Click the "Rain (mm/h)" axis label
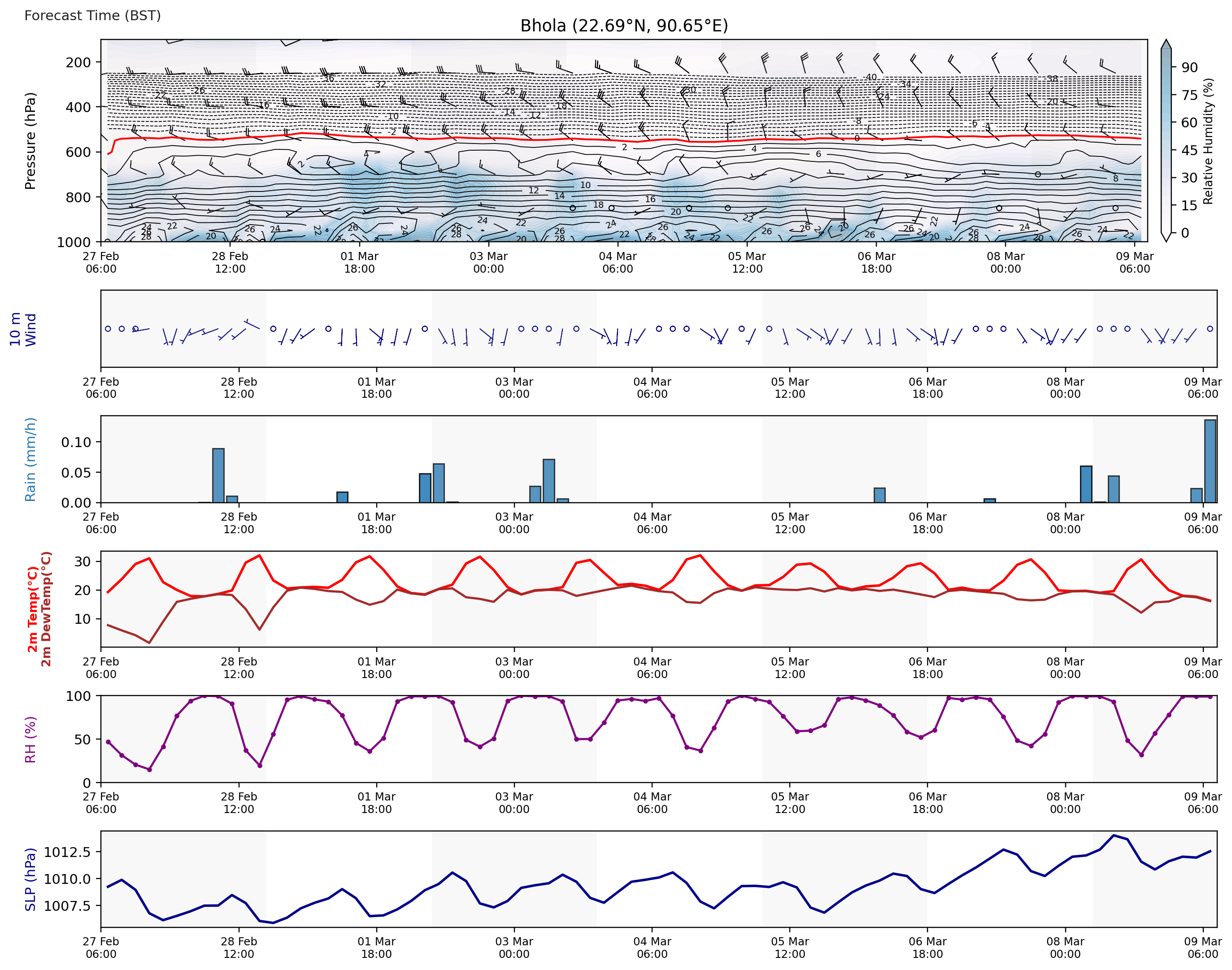The height and width of the screenshot is (970, 1232). tap(30, 460)
